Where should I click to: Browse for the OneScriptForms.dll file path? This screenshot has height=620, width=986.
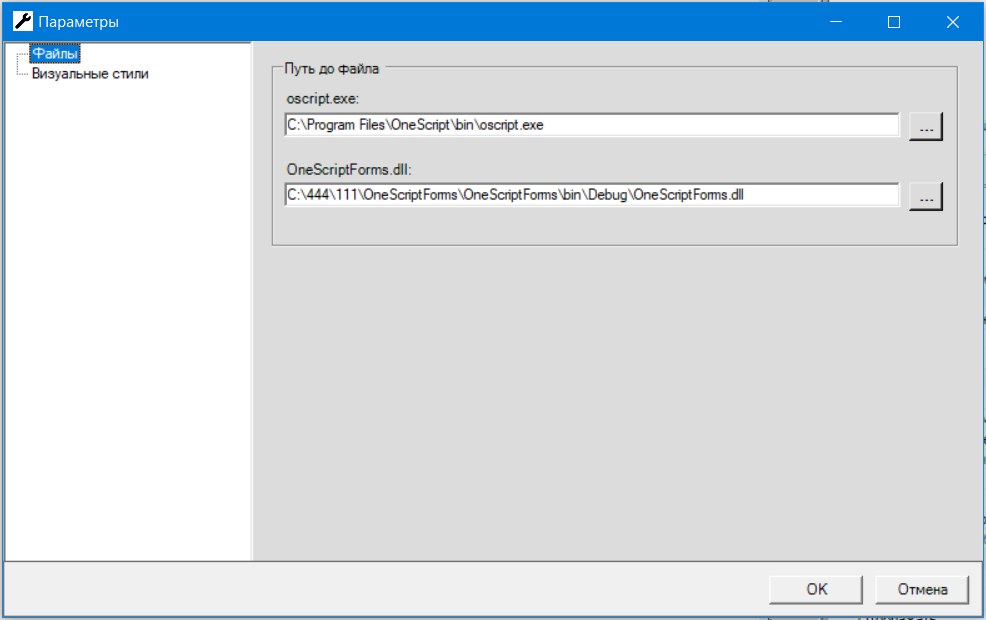pos(926,197)
